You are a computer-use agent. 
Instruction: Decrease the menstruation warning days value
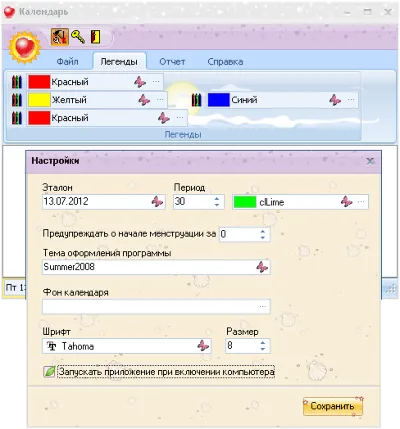(x=263, y=237)
